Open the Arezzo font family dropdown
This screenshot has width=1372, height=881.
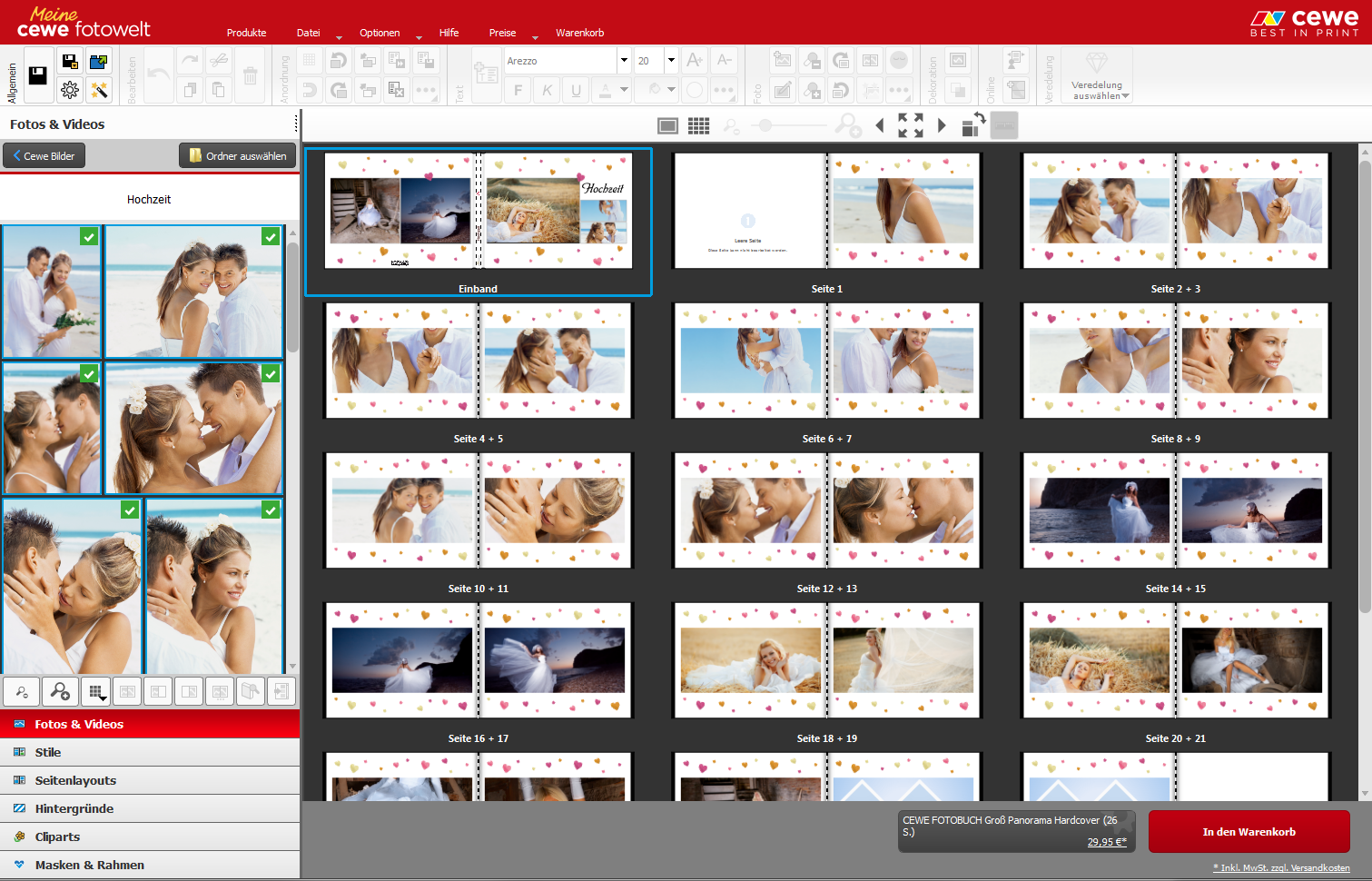624,61
